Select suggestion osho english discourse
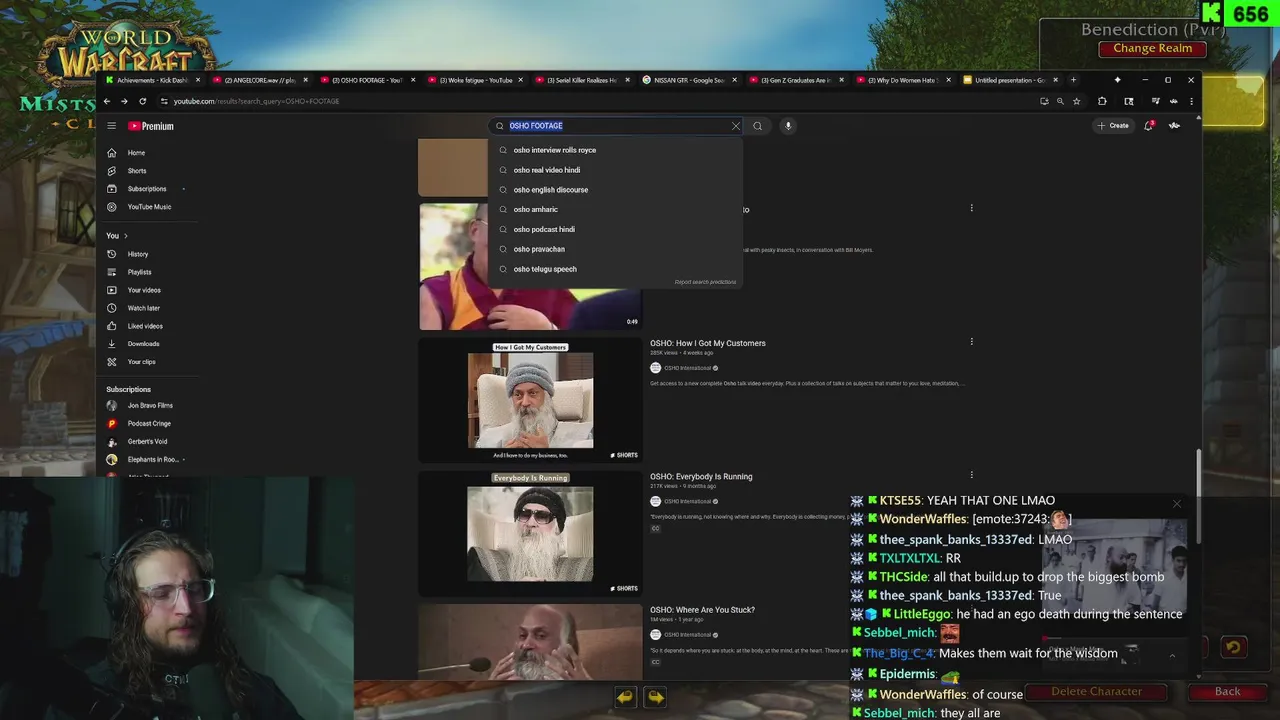 pos(615,190)
